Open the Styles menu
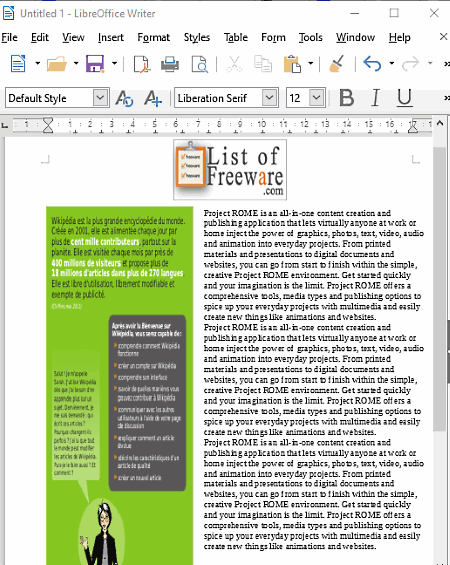450x565 pixels. [197, 37]
